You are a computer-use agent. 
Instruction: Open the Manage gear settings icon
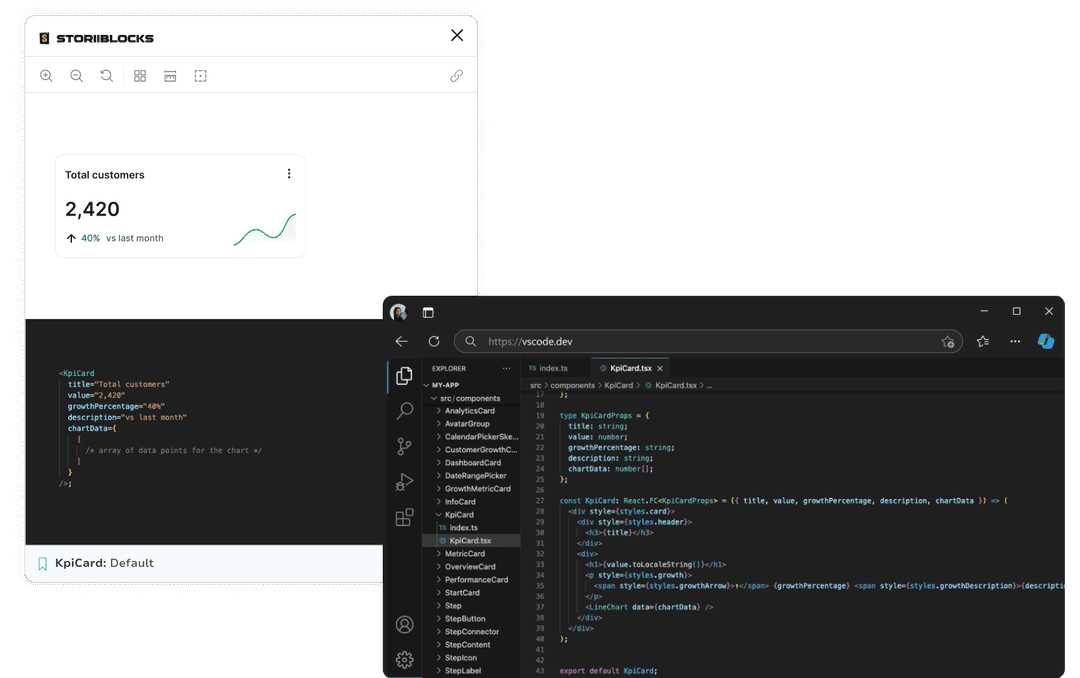404,660
